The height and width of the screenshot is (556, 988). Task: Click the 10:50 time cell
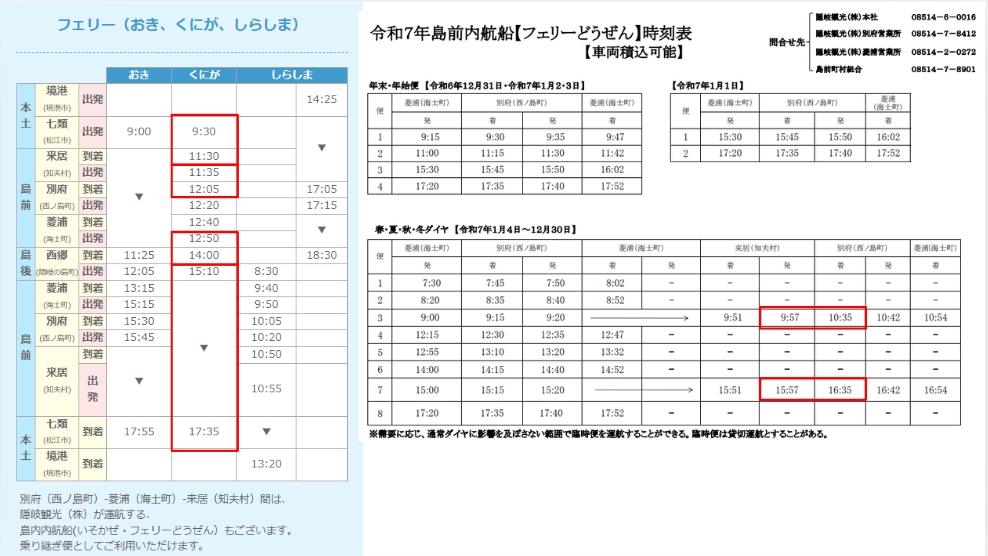coord(267,354)
